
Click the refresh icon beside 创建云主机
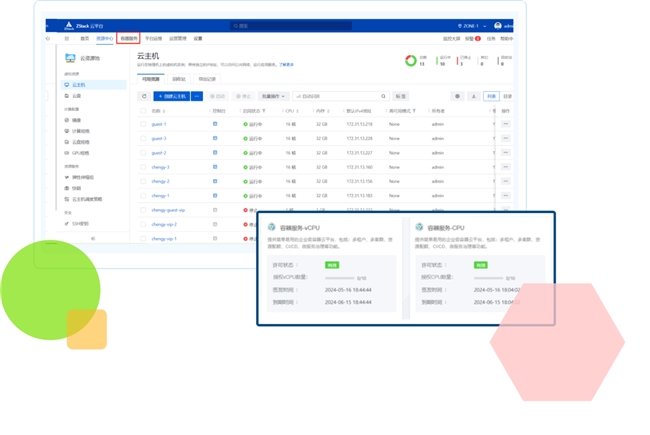[144, 97]
